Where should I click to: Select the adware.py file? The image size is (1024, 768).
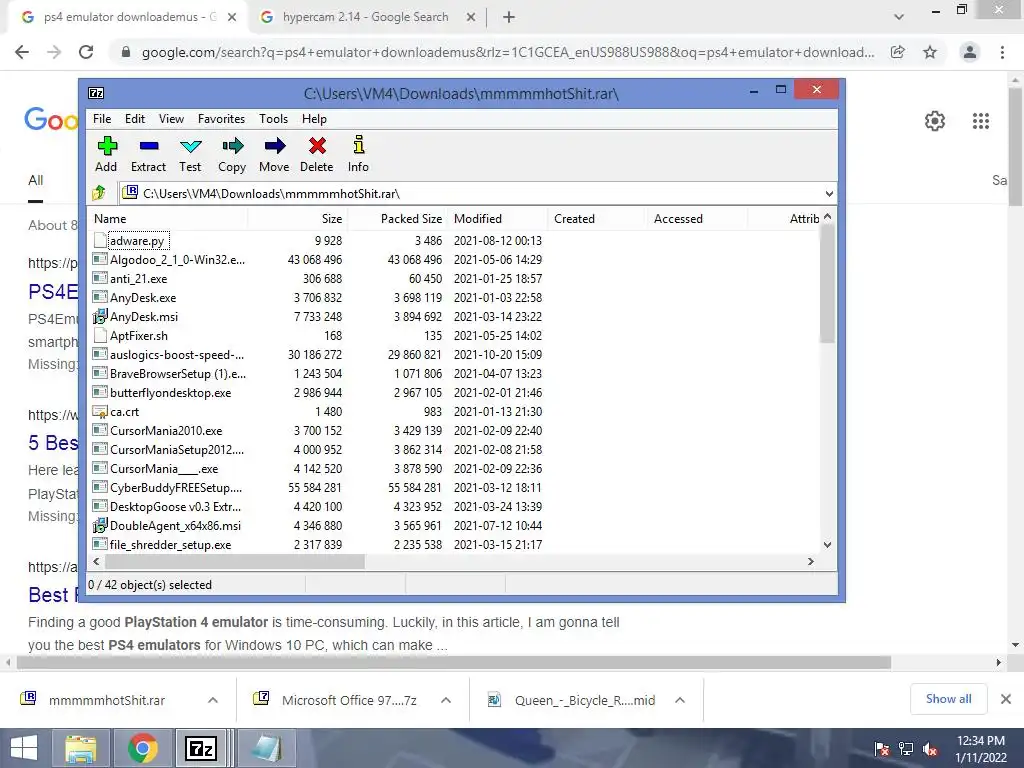coord(137,241)
